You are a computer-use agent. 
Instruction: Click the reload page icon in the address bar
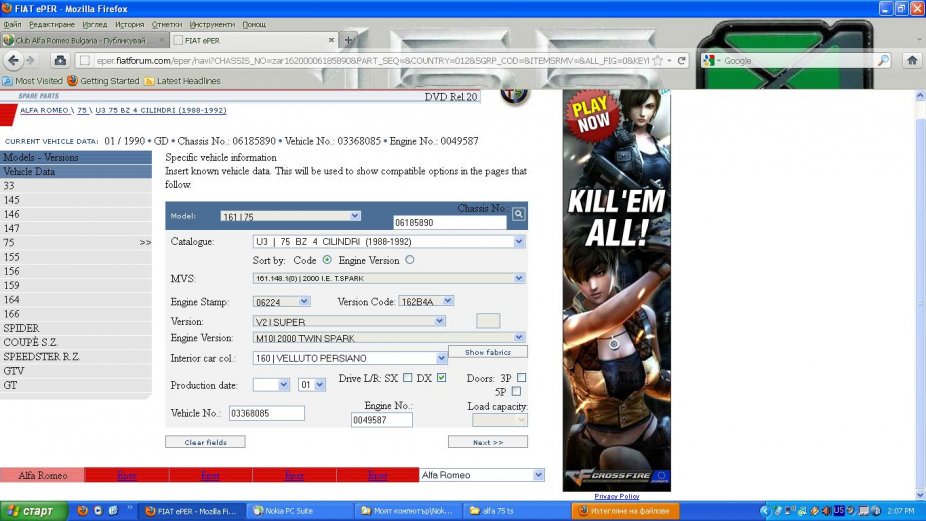click(x=682, y=60)
